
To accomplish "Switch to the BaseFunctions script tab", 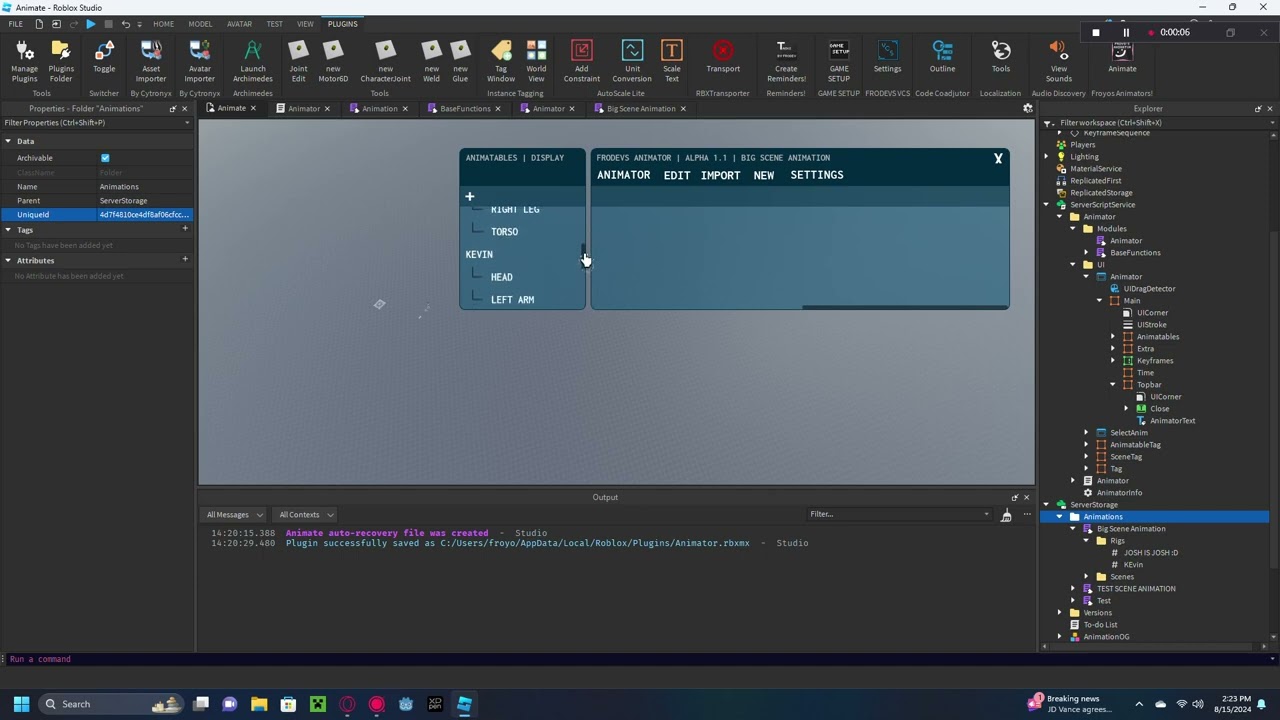I will [465, 109].
